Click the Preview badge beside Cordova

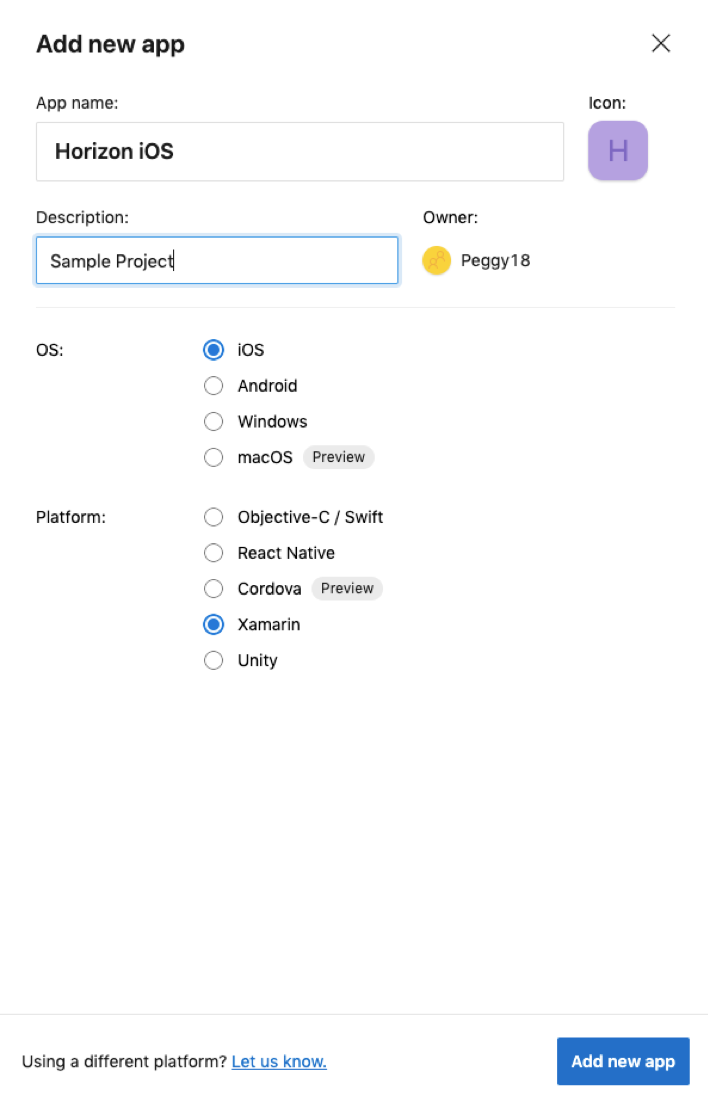click(x=347, y=588)
